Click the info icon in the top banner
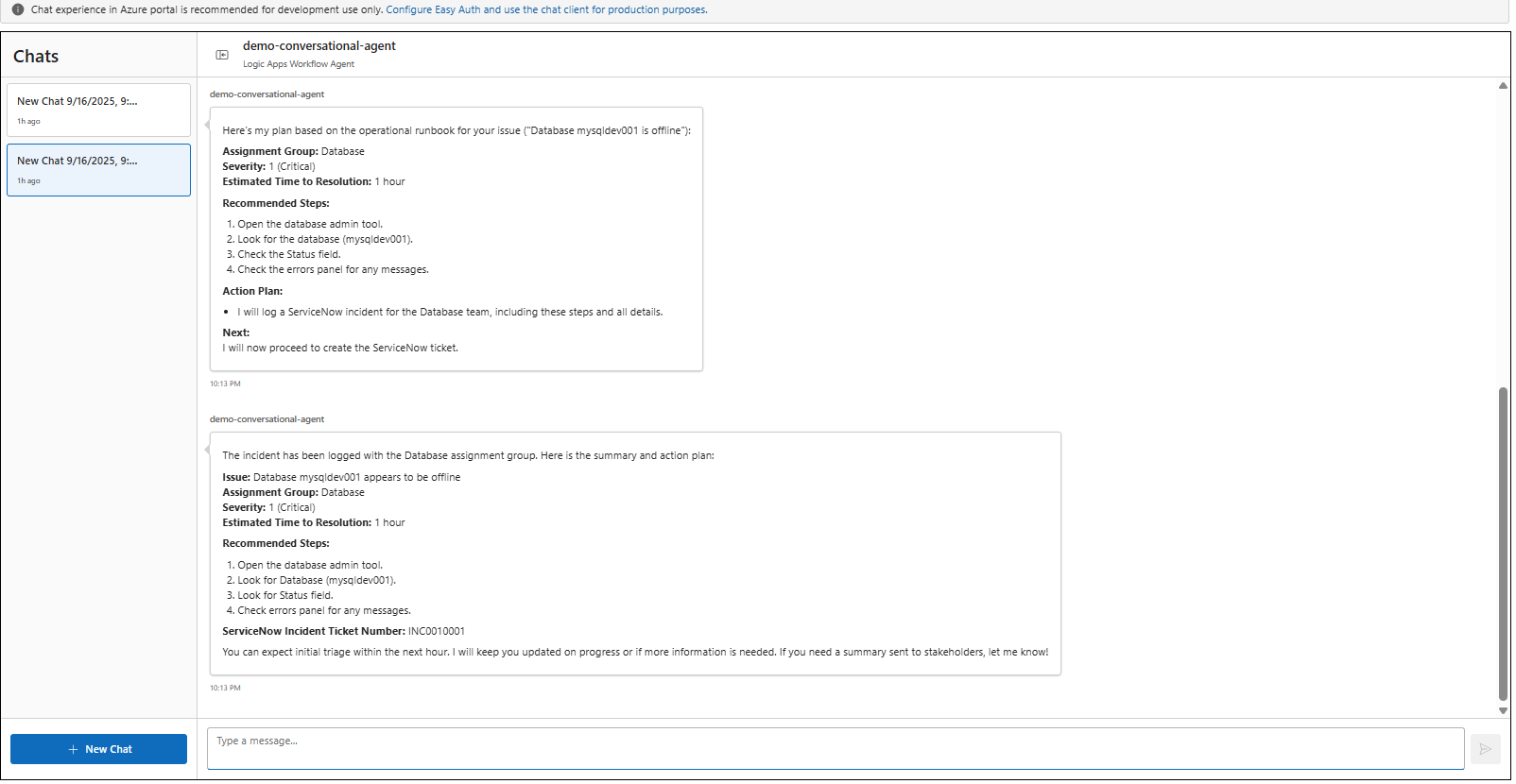The width and height of the screenshot is (1516, 784). [18, 9]
